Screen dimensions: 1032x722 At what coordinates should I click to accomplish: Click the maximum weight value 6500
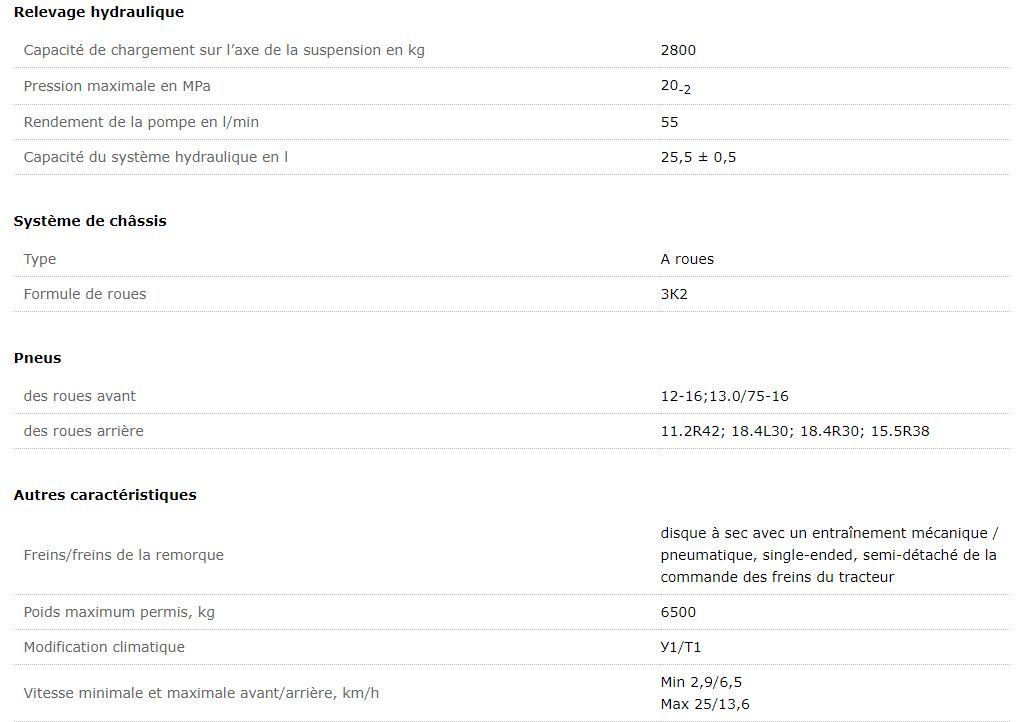tap(678, 612)
